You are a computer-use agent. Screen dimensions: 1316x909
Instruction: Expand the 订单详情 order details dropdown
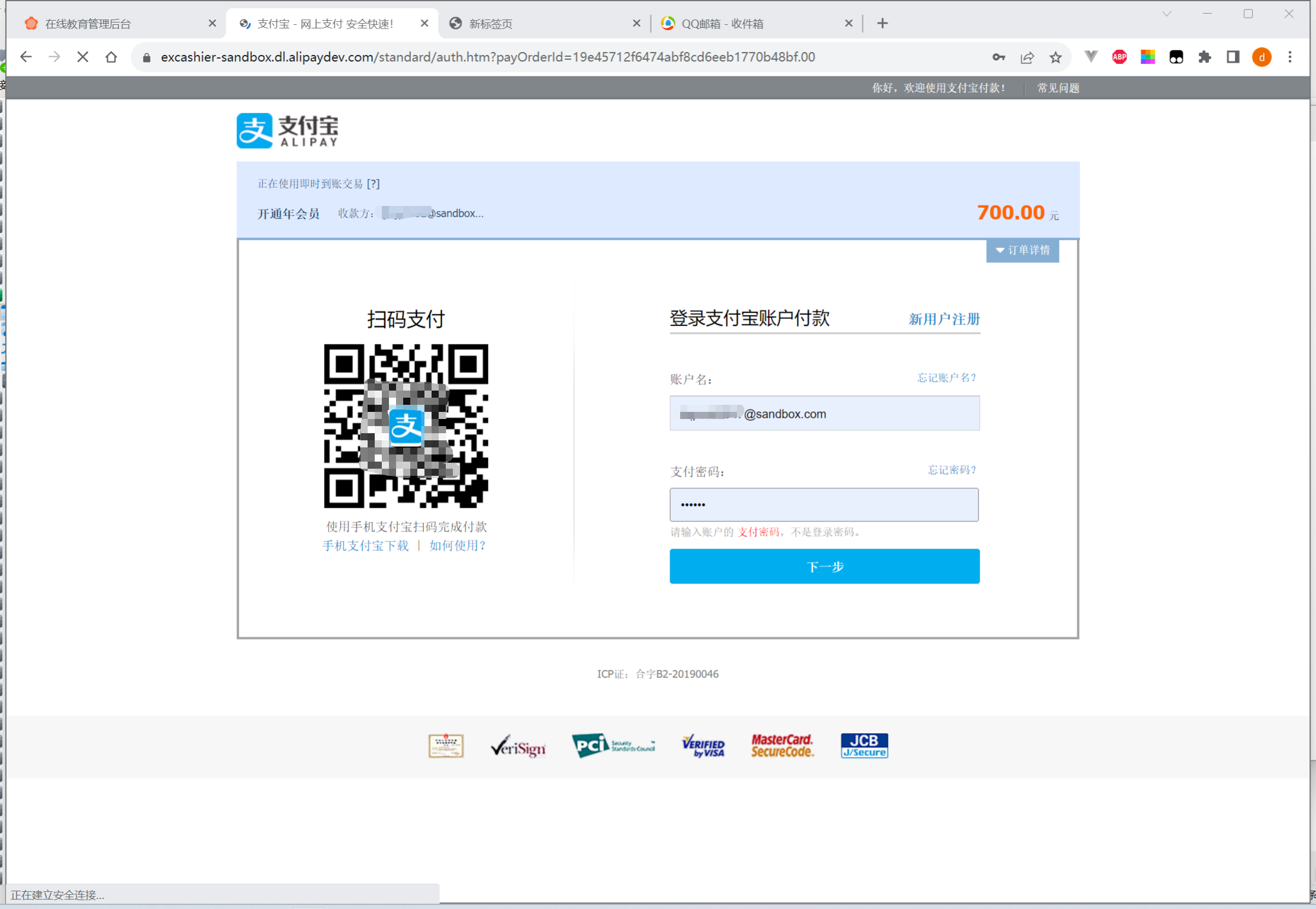1022,250
